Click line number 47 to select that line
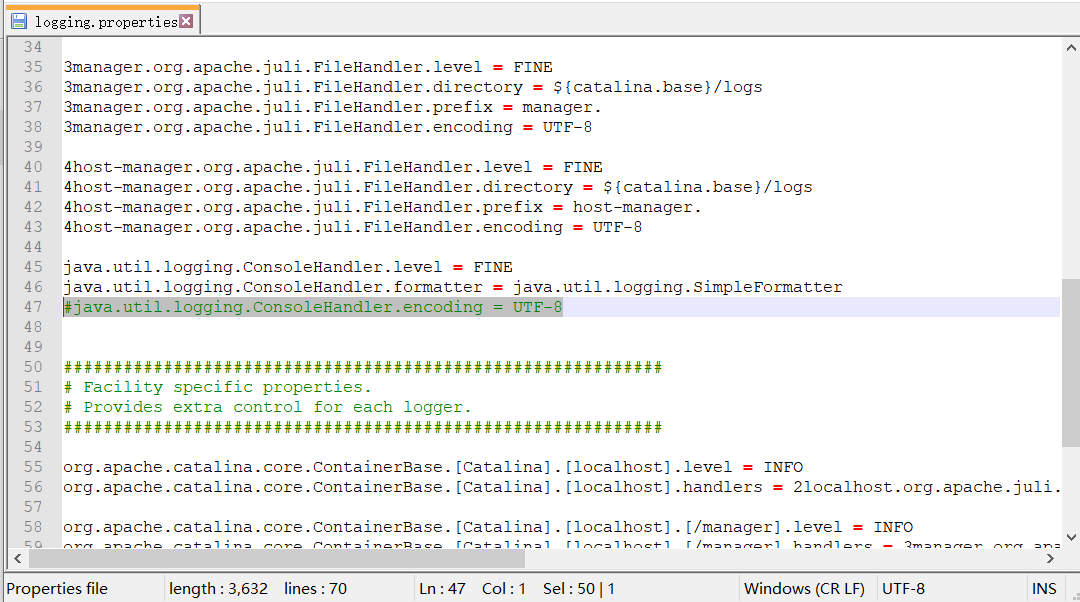Image resolution: width=1080 pixels, height=602 pixels. [33, 306]
